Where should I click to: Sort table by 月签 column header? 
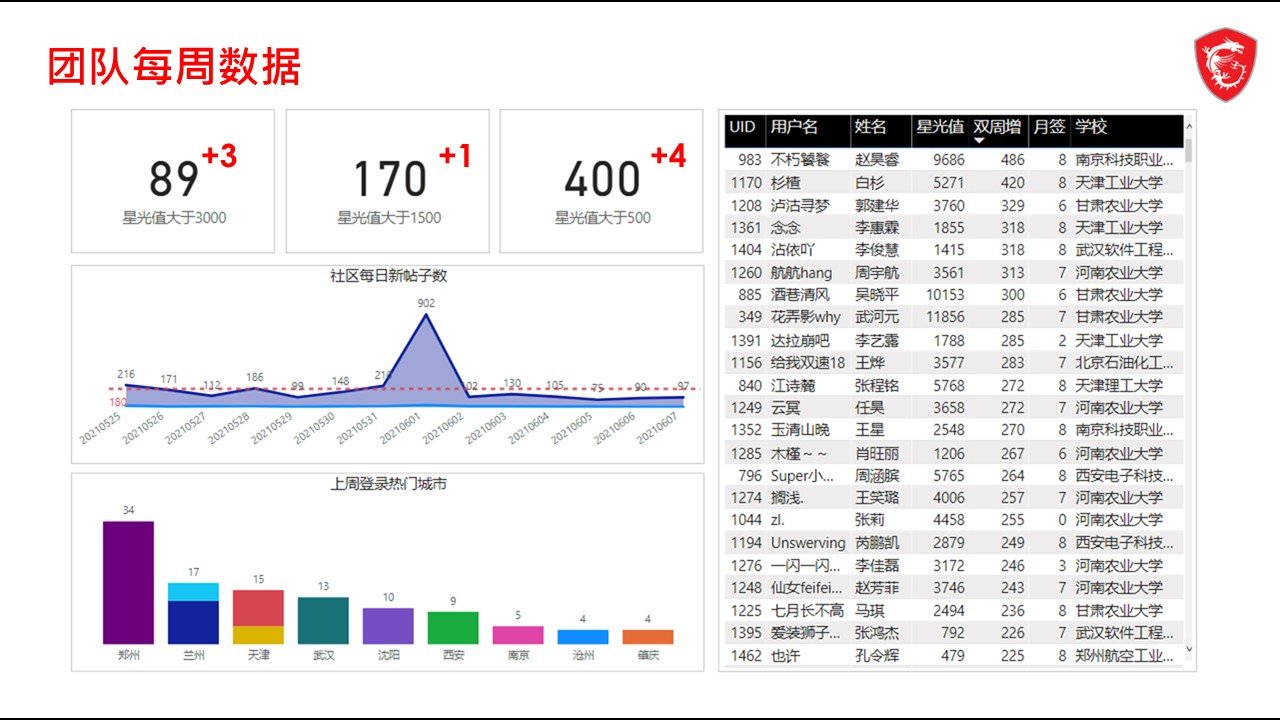click(x=1049, y=127)
